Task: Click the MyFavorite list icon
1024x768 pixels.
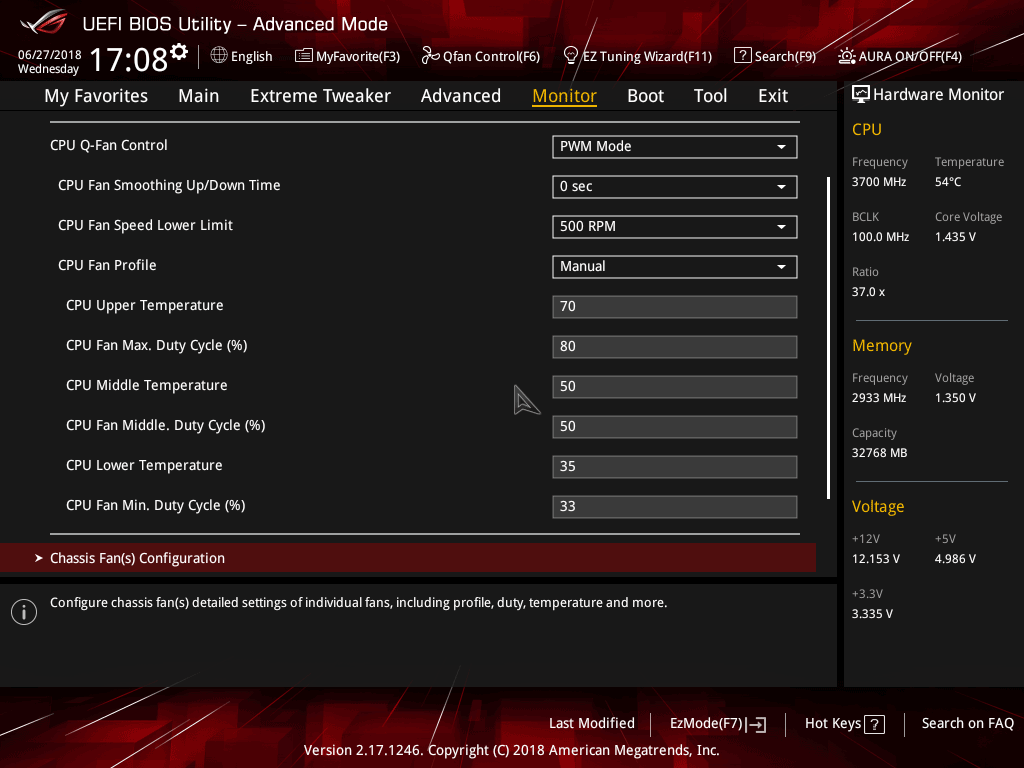Action: tap(304, 56)
